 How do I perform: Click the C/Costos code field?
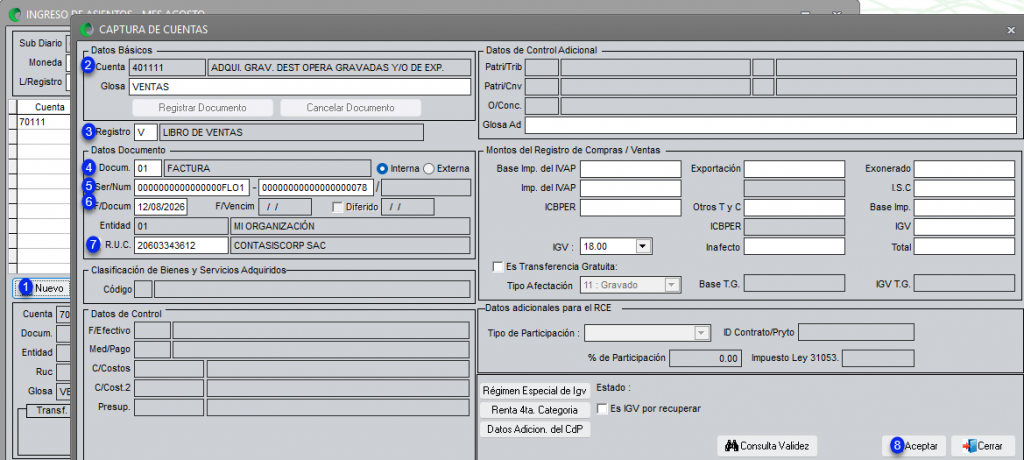point(168,369)
